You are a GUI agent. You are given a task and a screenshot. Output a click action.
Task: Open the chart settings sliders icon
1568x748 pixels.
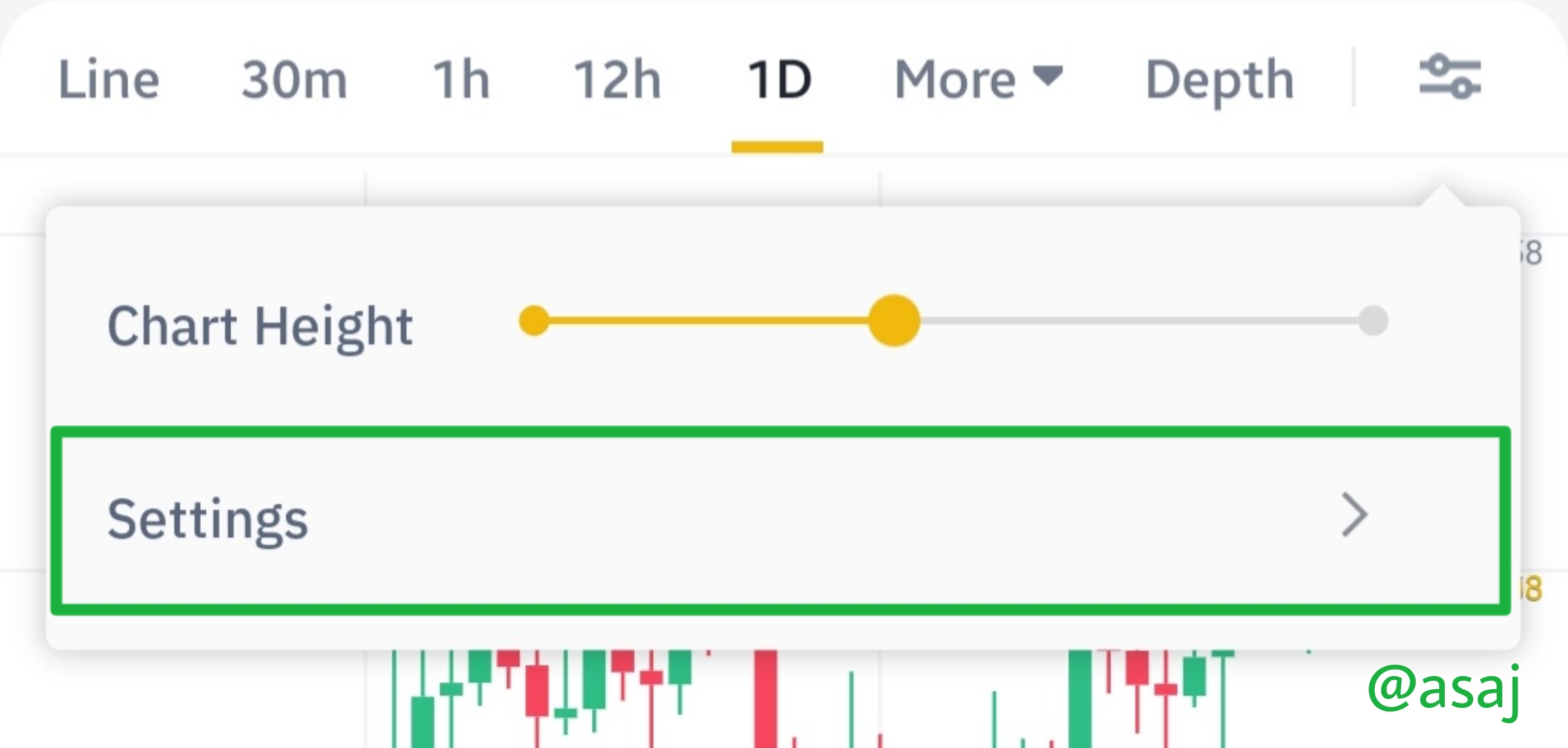pos(1450,78)
